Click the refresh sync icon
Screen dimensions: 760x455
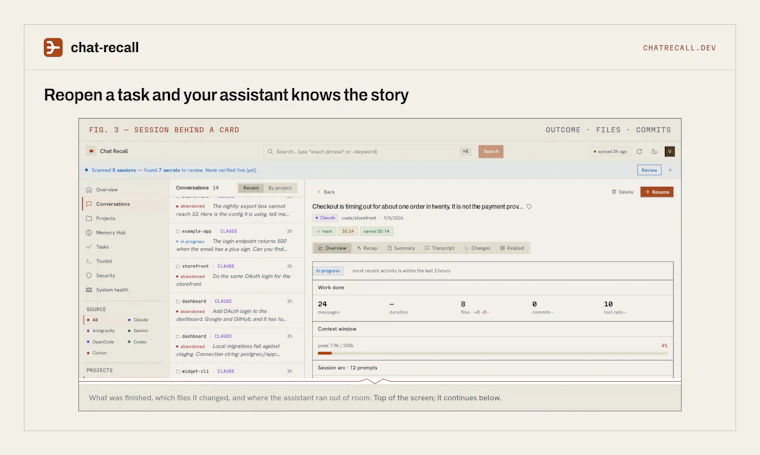pyautogui.click(x=639, y=152)
